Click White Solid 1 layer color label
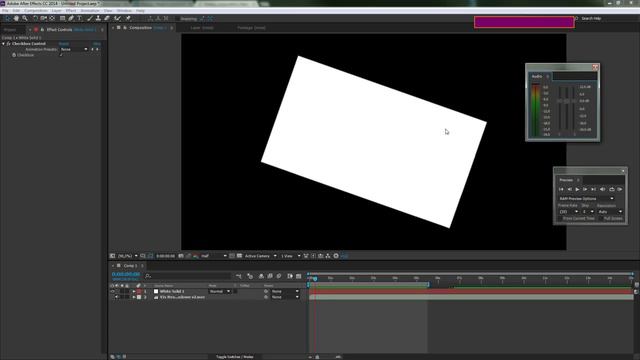The image size is (640, 360). (x=139, y=291)
